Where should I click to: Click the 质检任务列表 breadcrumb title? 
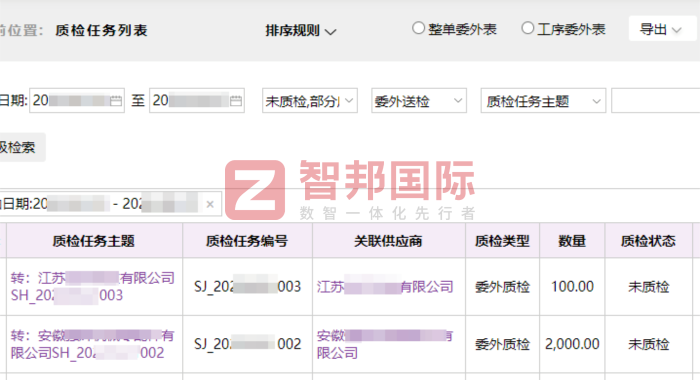click(101, 30)
